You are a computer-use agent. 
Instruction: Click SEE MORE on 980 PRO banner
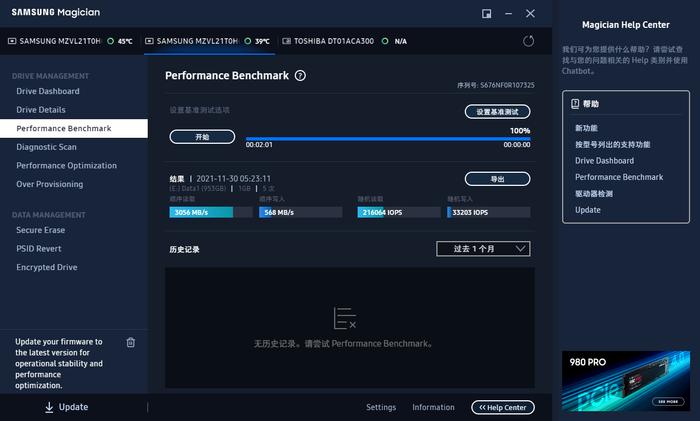pyautogui.click(x=668, y=401)
